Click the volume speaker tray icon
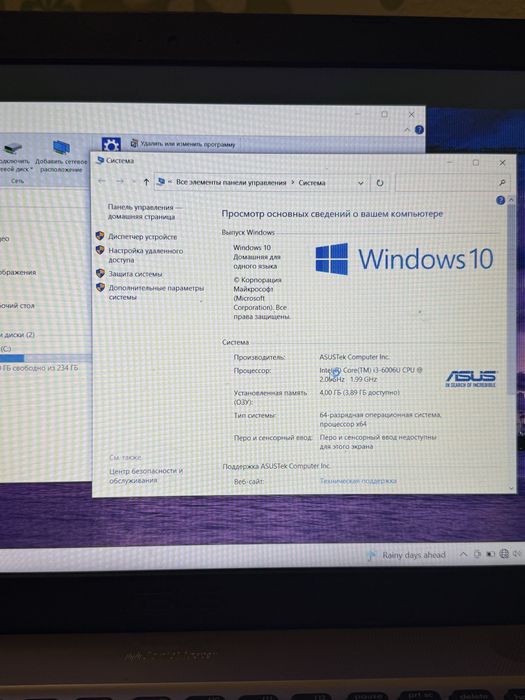 tap(517, 554)
